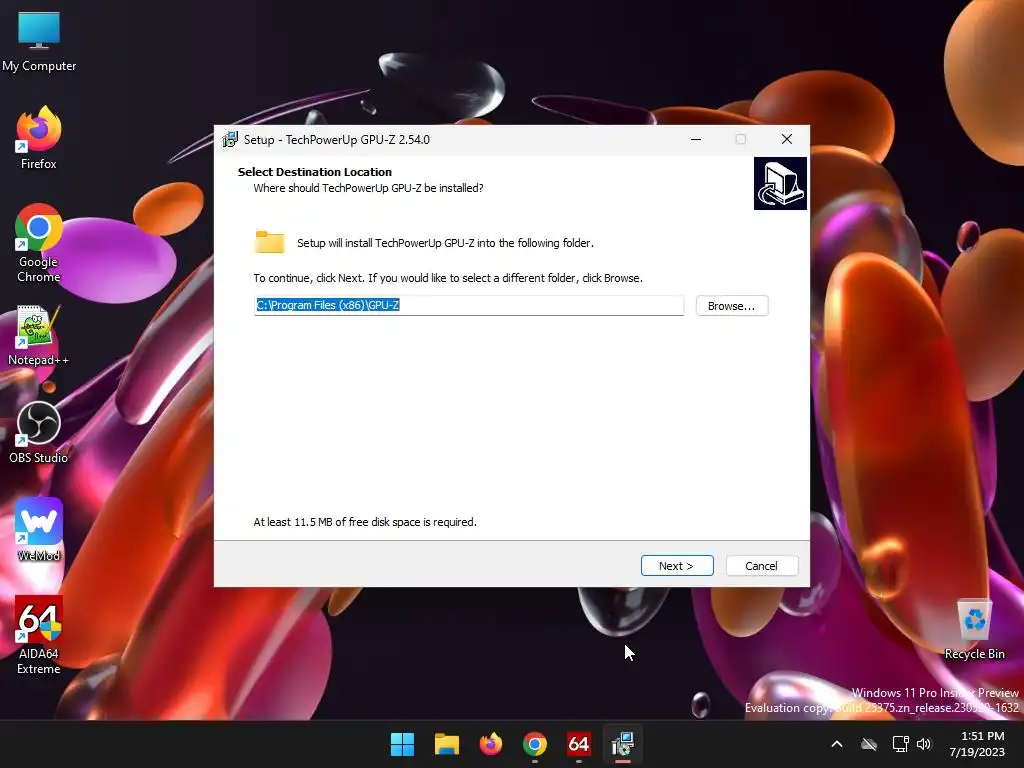Open the volume speaker tray icon

click(x=923, y=744)
